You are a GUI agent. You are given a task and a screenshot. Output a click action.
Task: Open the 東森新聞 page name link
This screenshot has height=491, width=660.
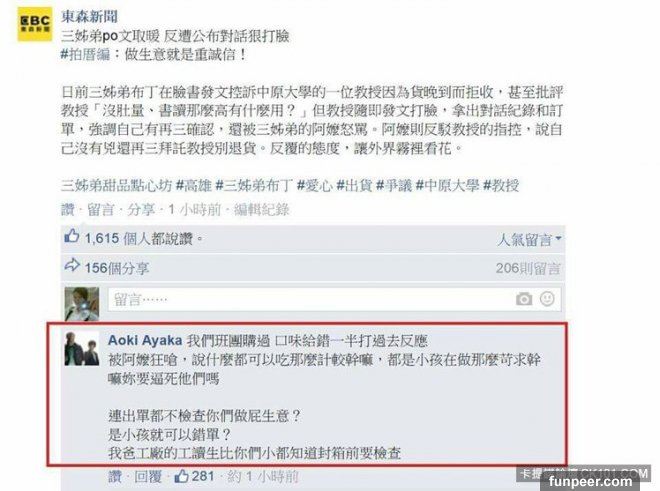coord(89,16)
